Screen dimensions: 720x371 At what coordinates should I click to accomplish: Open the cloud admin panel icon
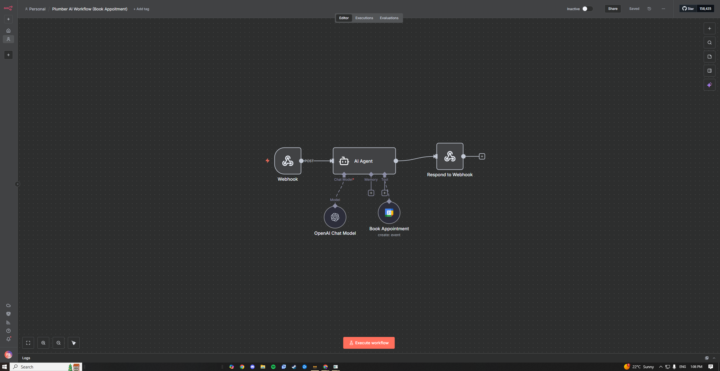[8, 306]
